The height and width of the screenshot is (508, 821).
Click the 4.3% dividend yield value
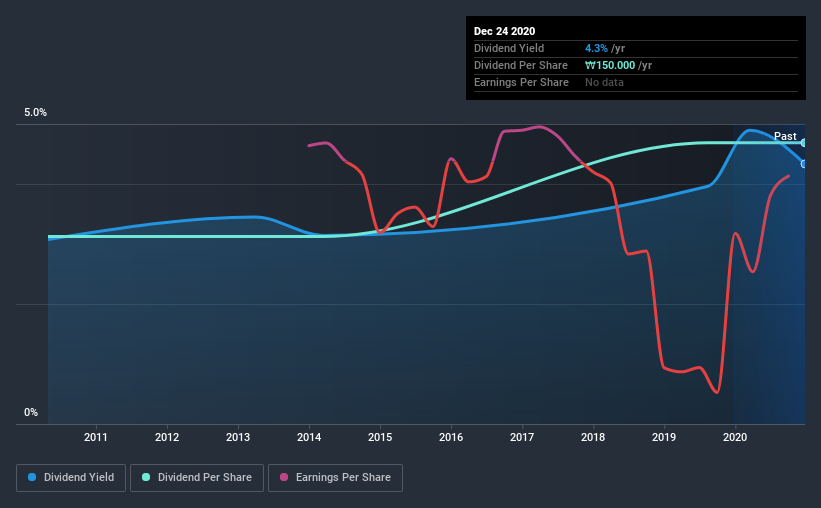[596, 48]
